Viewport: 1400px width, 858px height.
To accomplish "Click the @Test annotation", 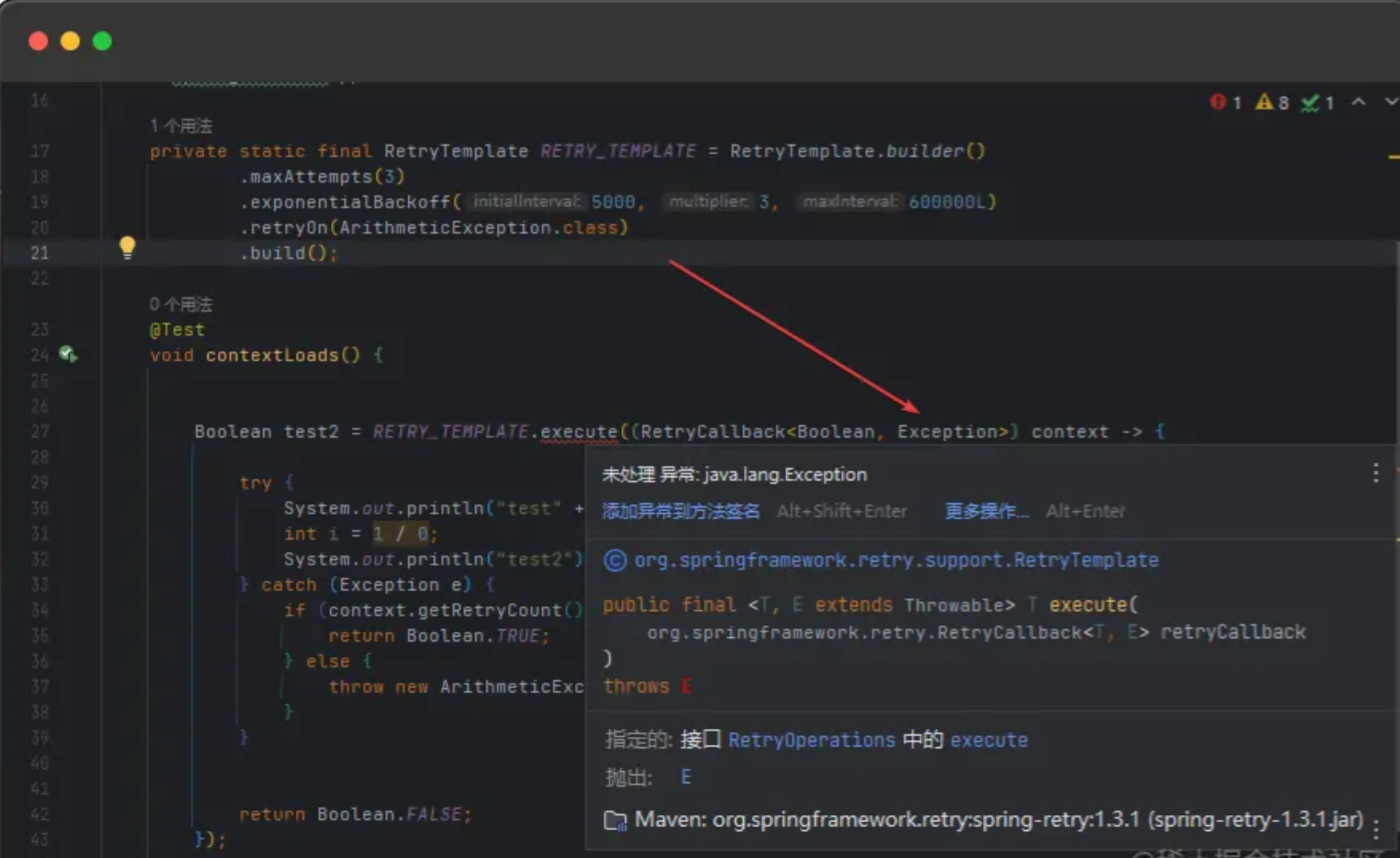I will tap(177, 329).
